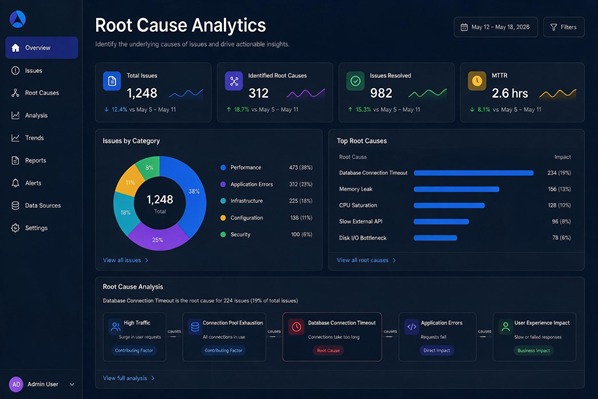Select Overview in the sidebar
The image size is (598, 399).
click(42, 48)
